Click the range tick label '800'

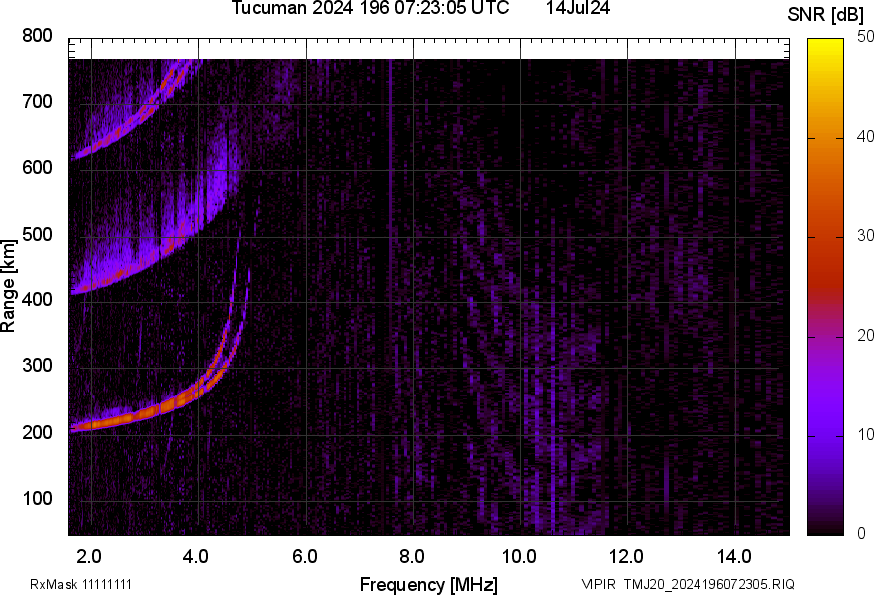tap(37, 36)
